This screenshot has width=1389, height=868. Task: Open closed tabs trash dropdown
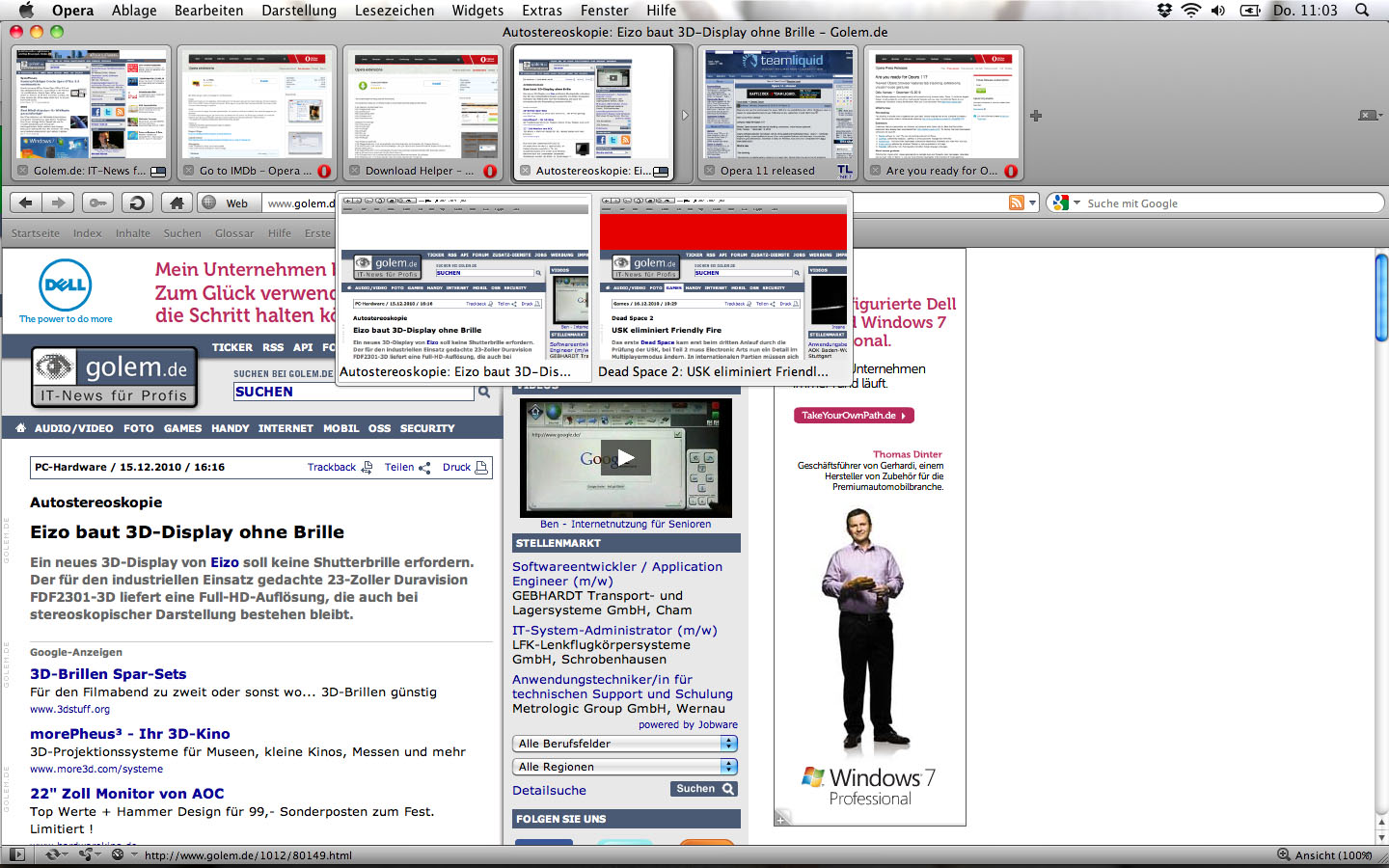(1369, 116)
